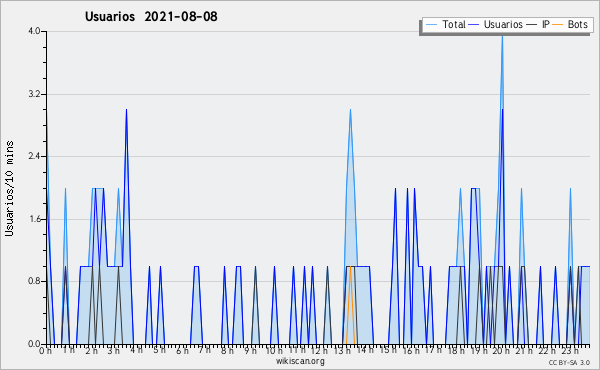Viewport: 600px width, 370px height.
Task: Click the x-axis label '5 h'
Action: pyautogui.click(x=160, y=350)
